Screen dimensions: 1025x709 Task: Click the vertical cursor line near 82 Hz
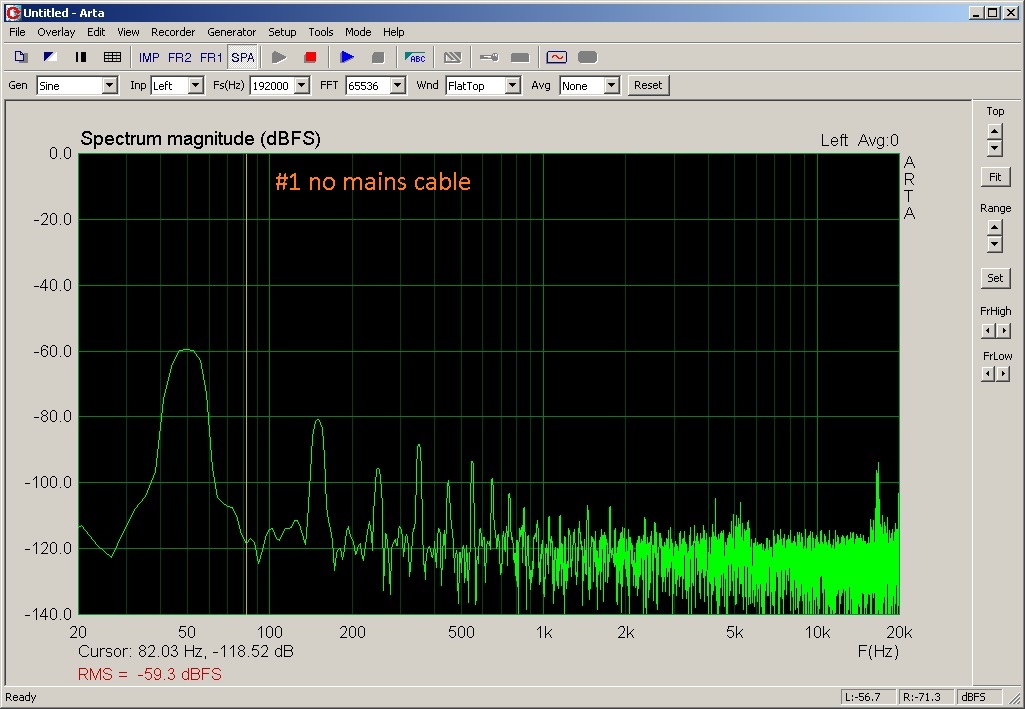tap(246, 384)
